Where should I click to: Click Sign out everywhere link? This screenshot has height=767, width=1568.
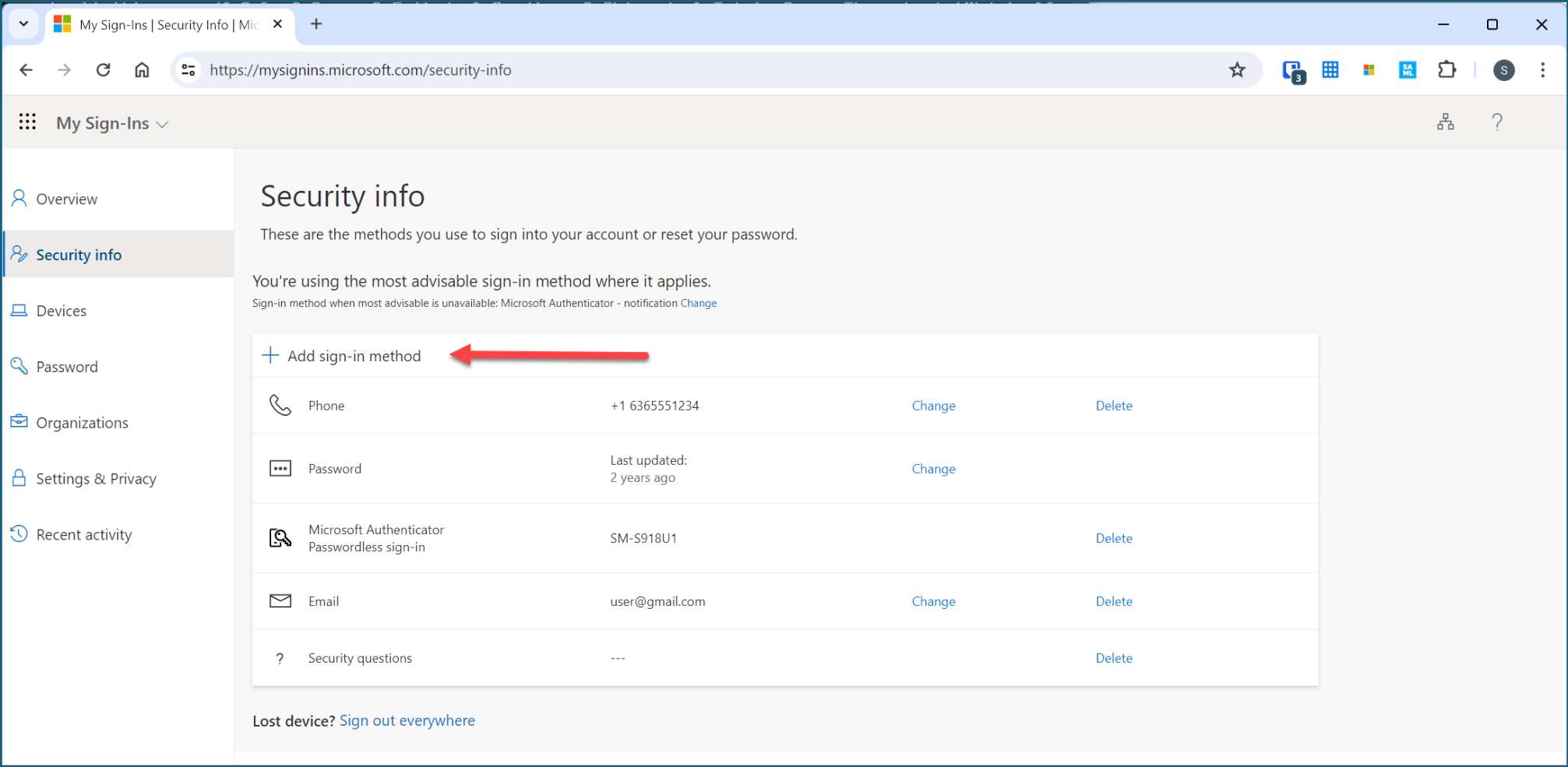coord(407,721)
